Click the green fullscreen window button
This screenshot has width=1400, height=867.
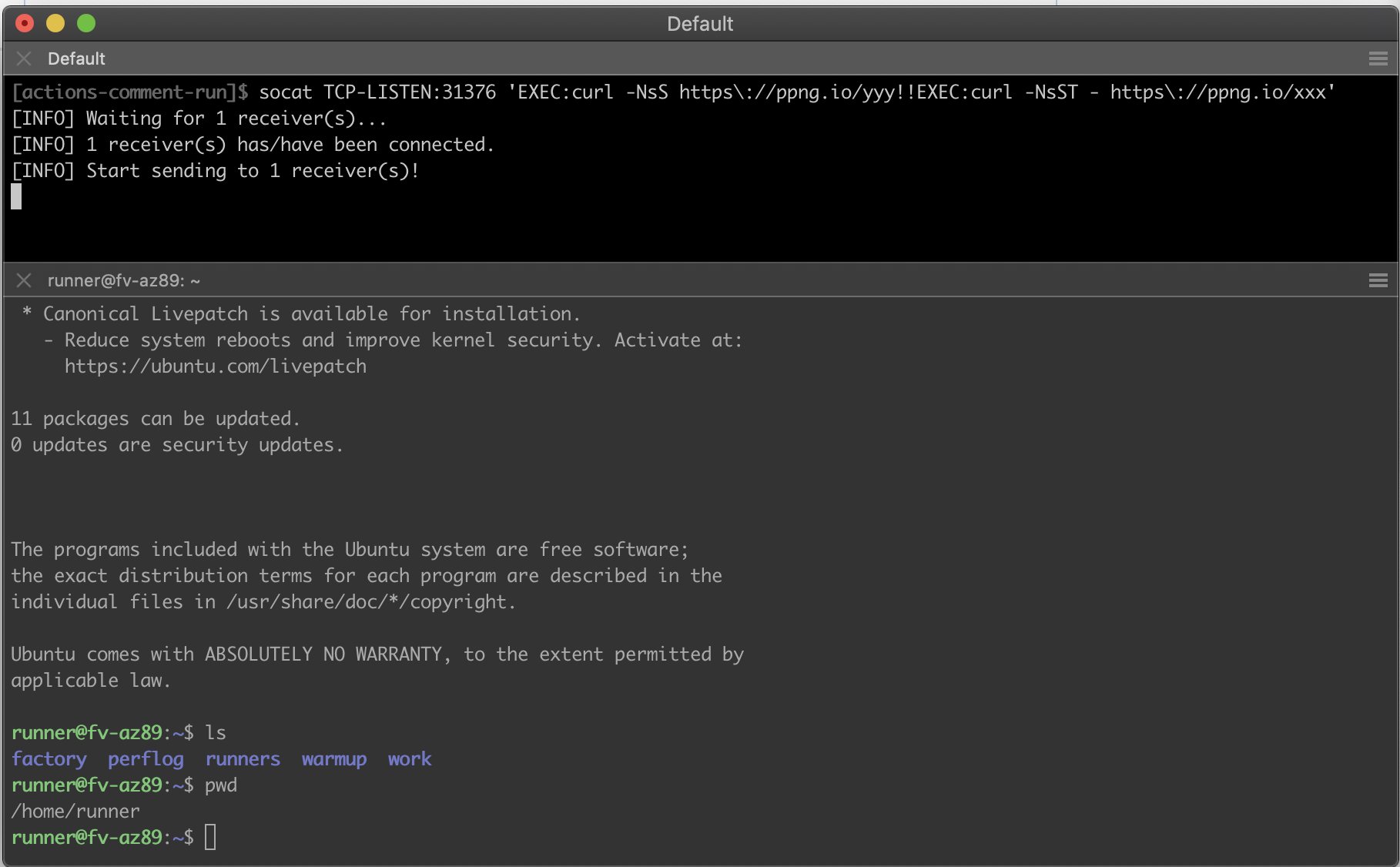coord(86,23)
